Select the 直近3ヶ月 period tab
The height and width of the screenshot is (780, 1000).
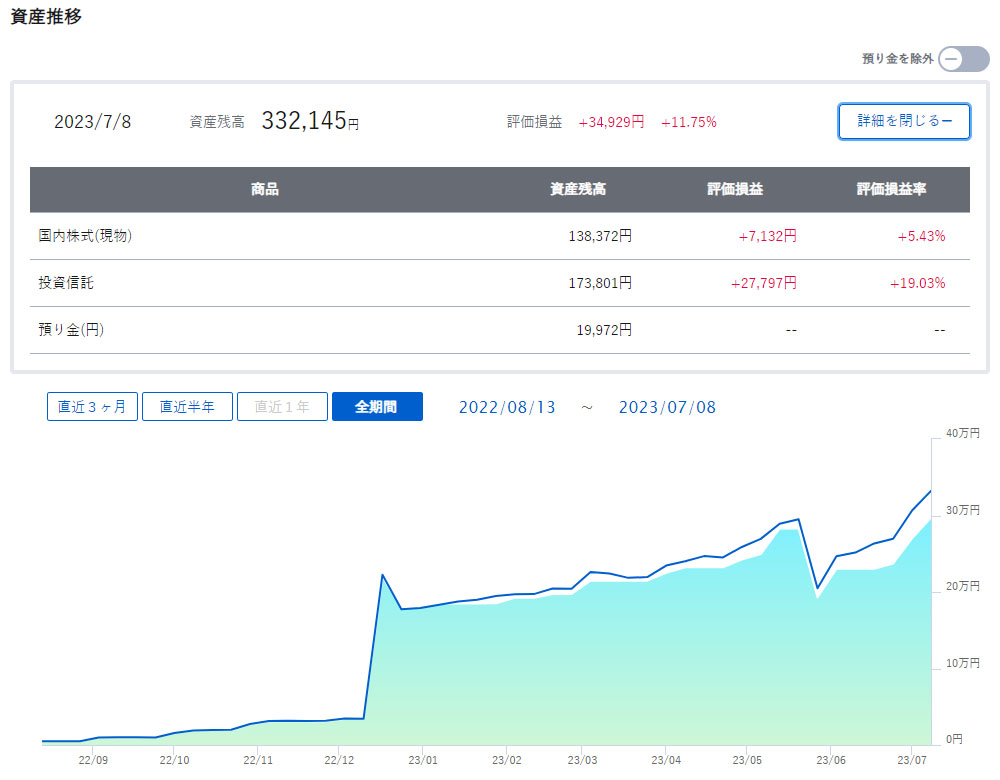92,407
